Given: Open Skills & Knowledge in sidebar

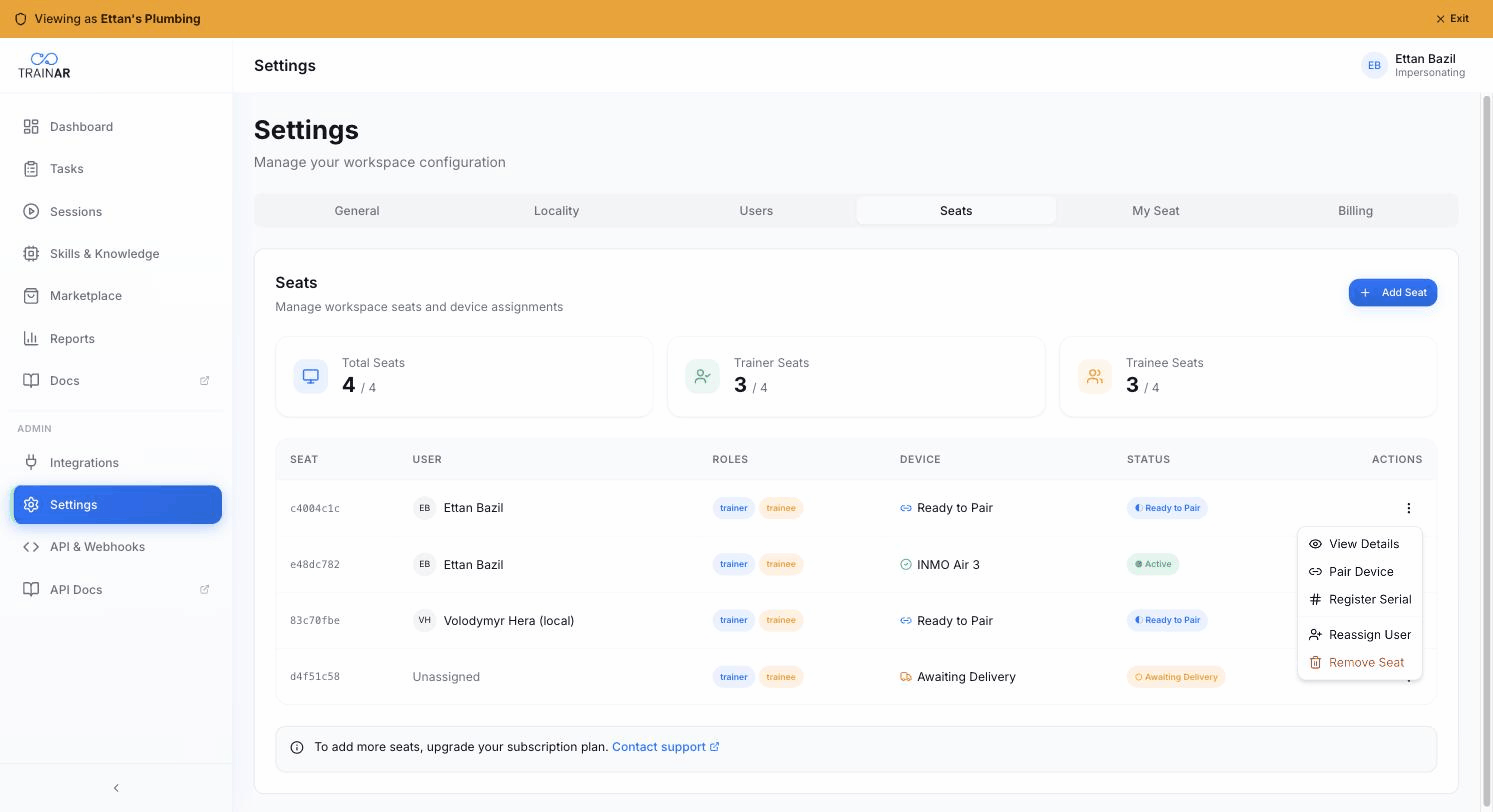Looking at the screenshot, I should pyautogui.click(x=117, y=254).
